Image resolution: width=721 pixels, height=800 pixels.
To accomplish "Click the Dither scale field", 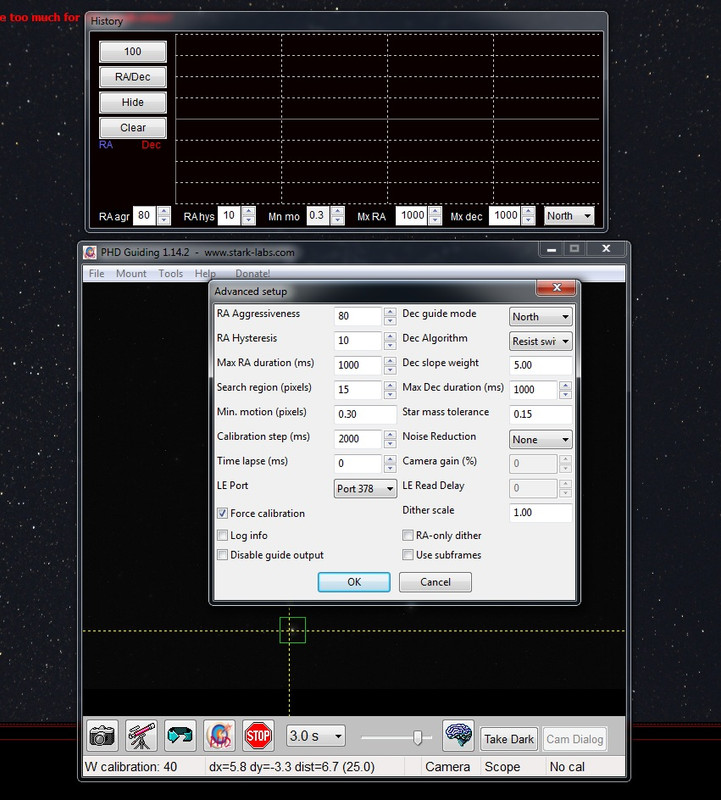I will coord(540,512).
